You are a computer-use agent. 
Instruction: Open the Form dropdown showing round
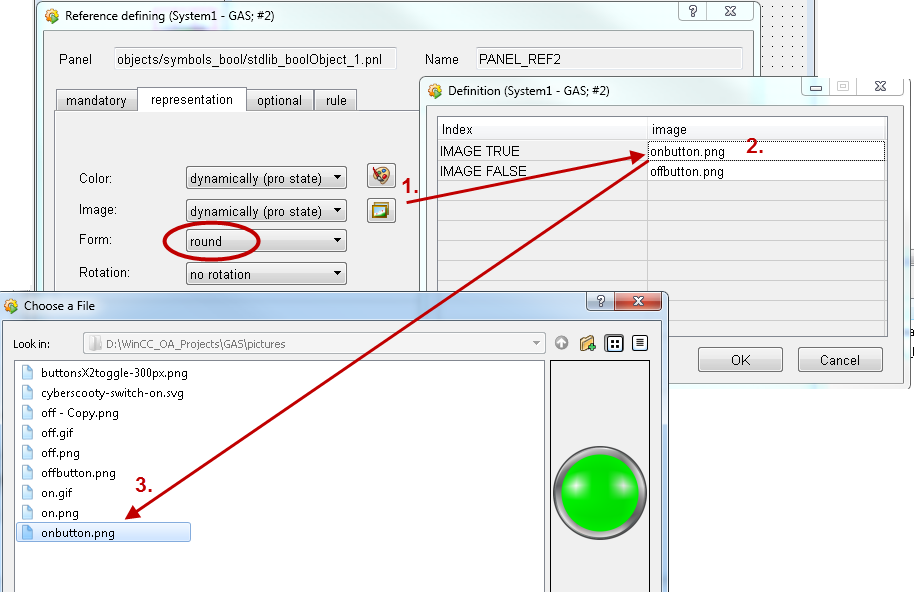[x=266, y=241]
